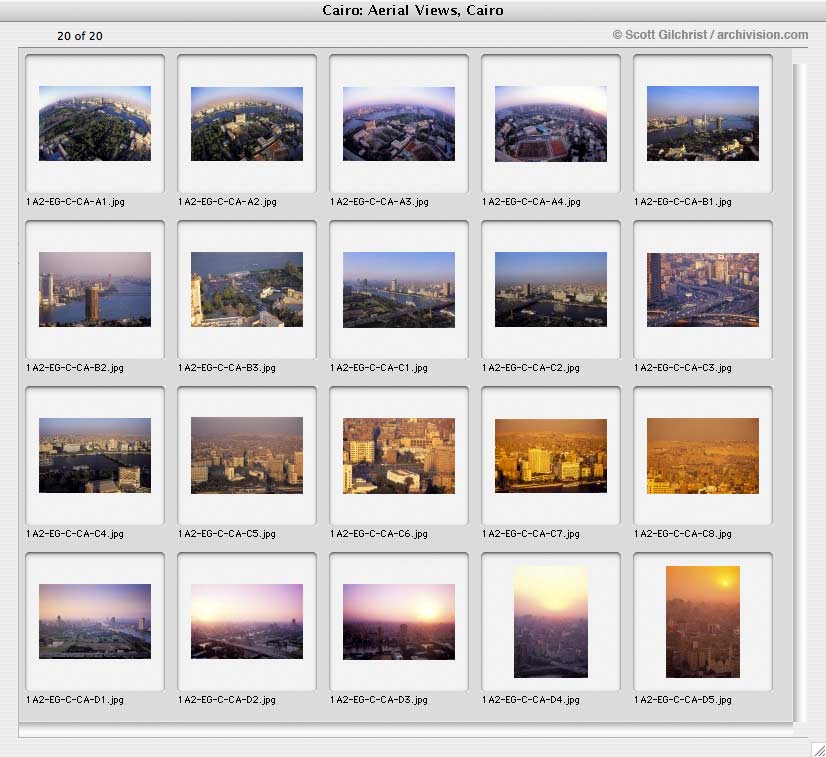
Task: Click the '20 of 20' counter
Action: 80,36
